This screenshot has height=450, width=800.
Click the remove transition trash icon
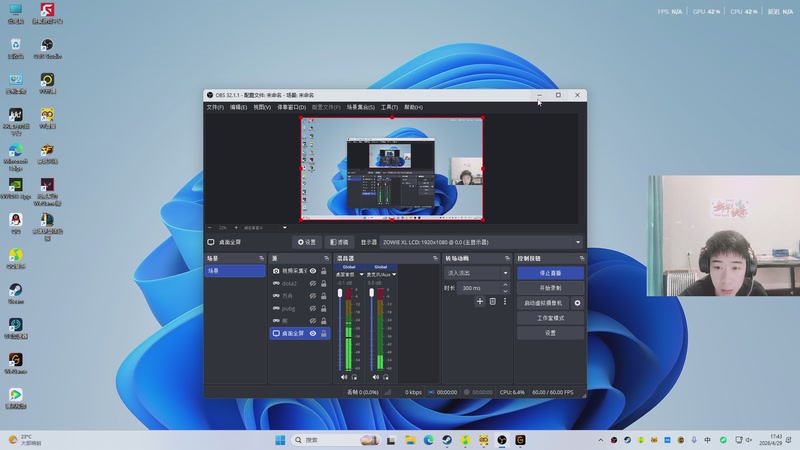pos(492,301)
